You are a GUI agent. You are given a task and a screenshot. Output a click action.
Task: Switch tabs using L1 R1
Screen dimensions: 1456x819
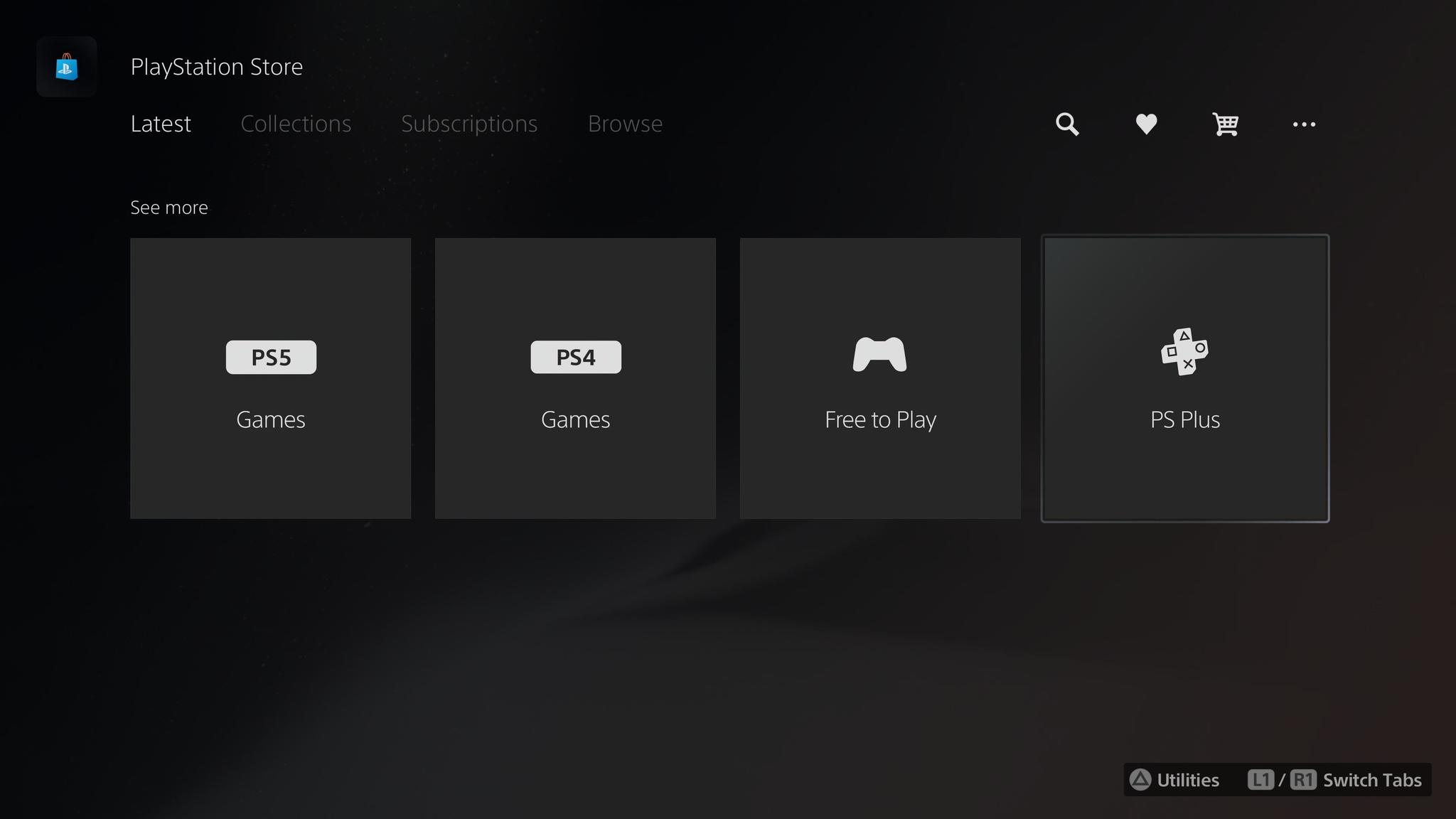[x=1340, y=780]
